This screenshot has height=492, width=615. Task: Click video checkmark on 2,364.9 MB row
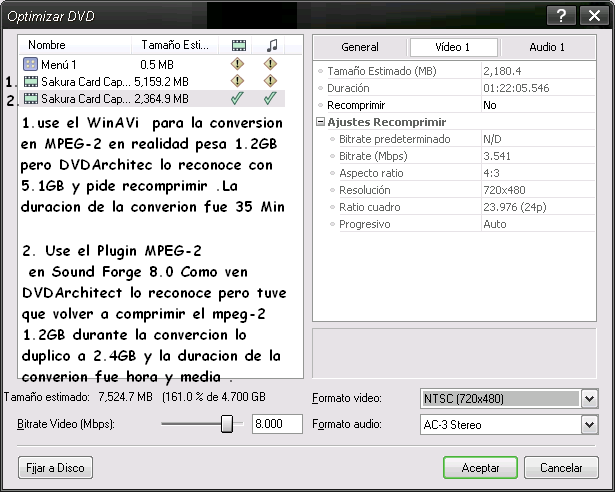[237, 98]
